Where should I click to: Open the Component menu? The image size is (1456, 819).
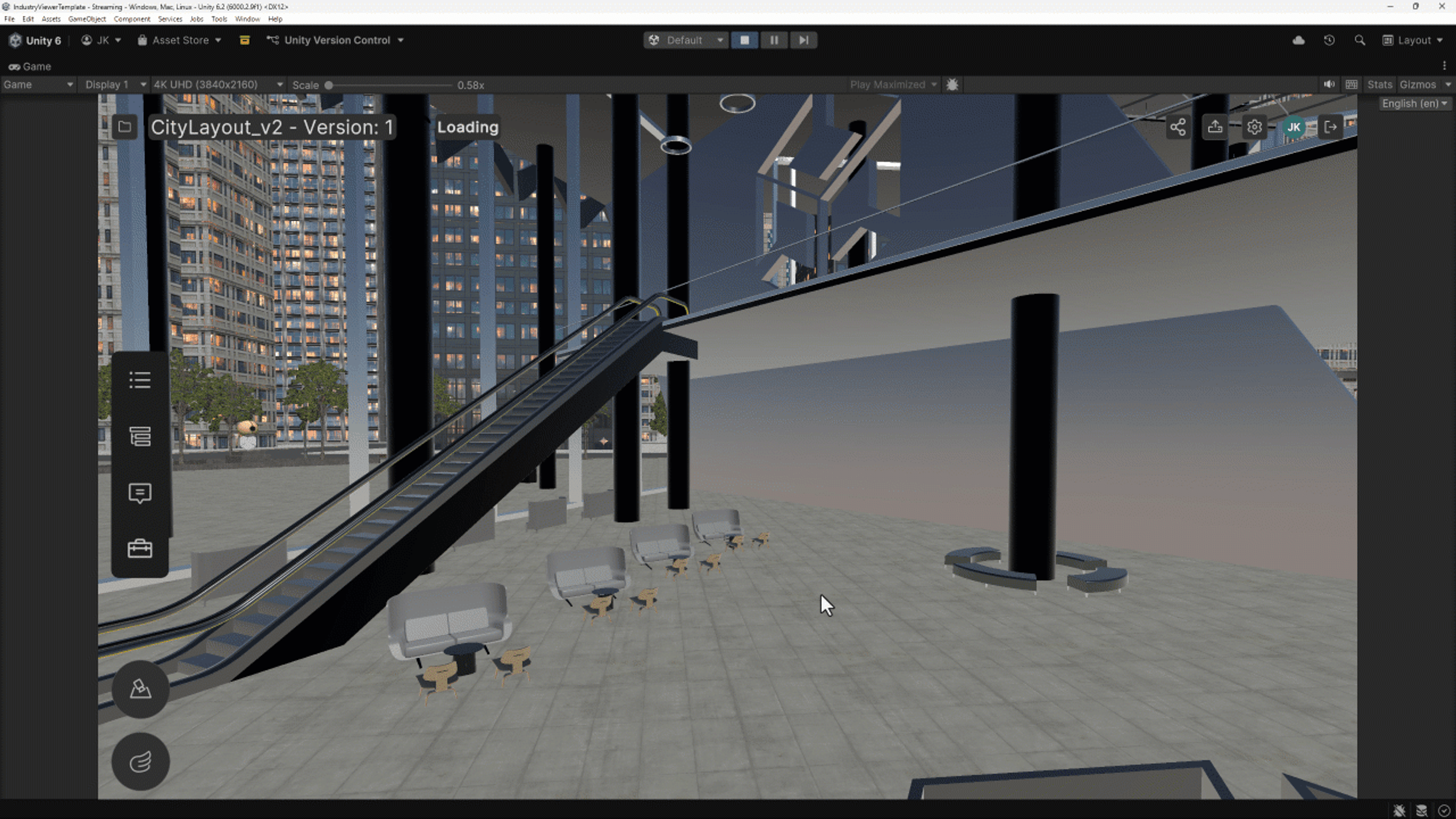132,19
